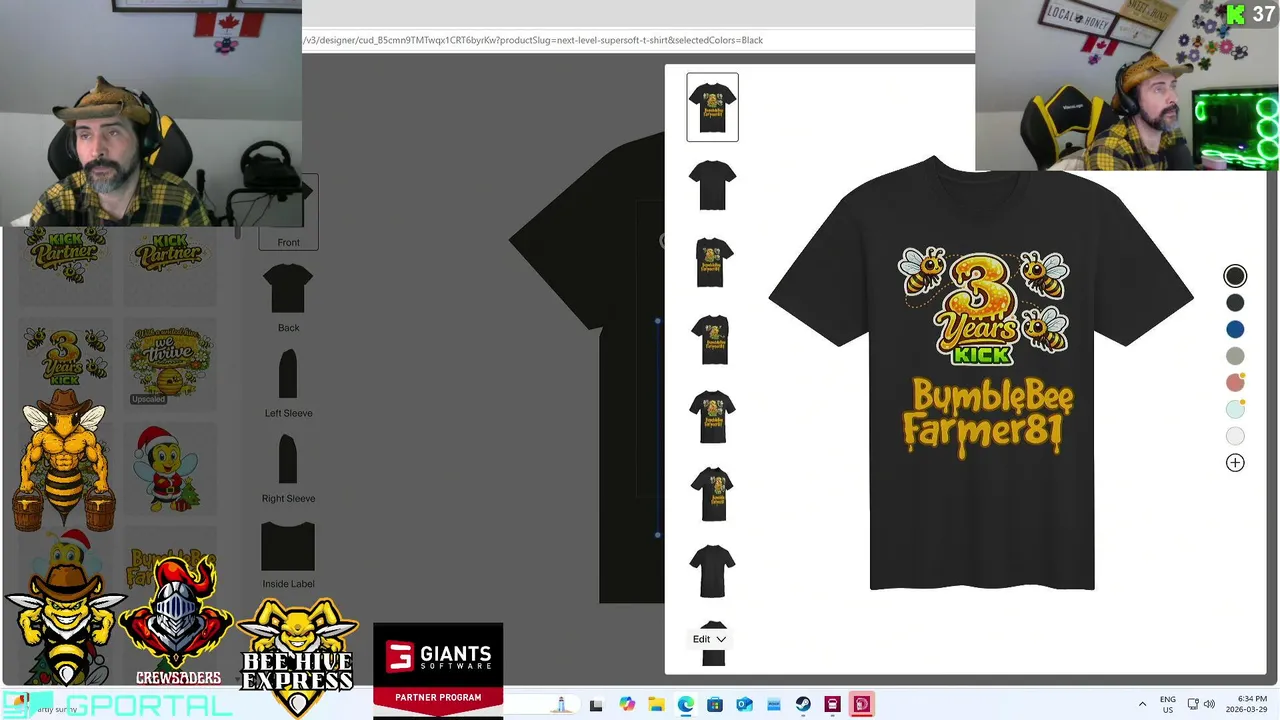This screenshot has width=1280, height=720.
Task: Launch Copilot from the taskbar
Action: pos(627,705)
